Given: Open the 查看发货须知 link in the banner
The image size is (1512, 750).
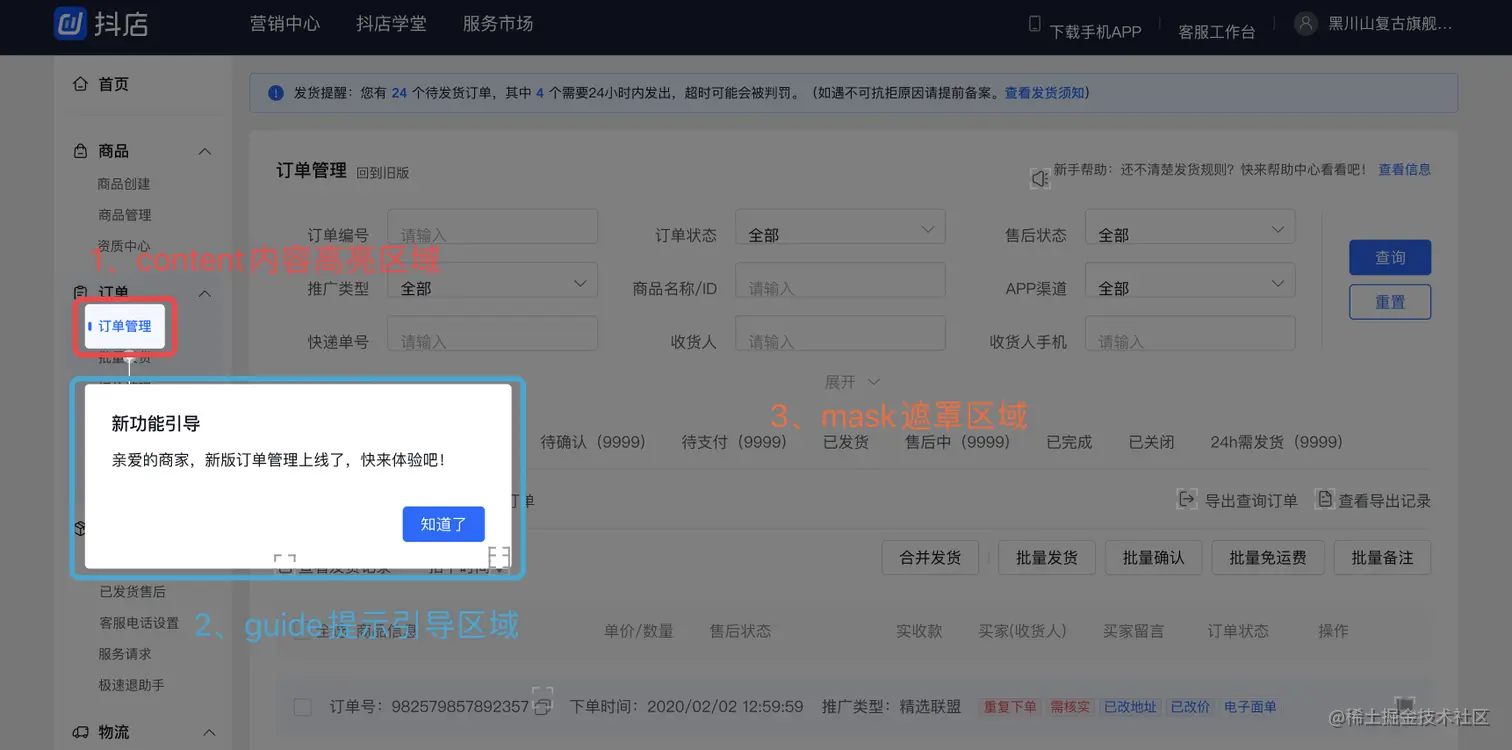Looking at the screenshot, I should (x=1044, y=93).
